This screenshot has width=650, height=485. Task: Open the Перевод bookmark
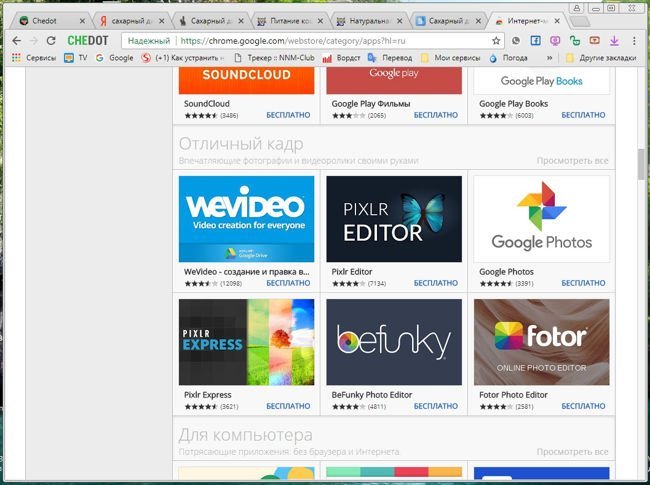[x=390, y=58]
